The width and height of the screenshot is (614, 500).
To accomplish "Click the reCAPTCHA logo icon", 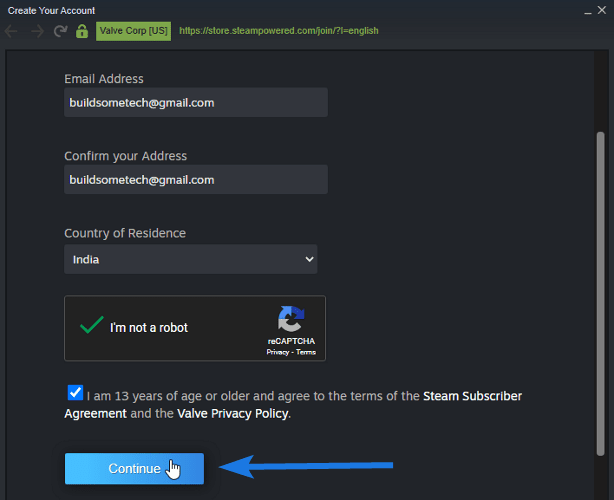I will tap(291, 319).
